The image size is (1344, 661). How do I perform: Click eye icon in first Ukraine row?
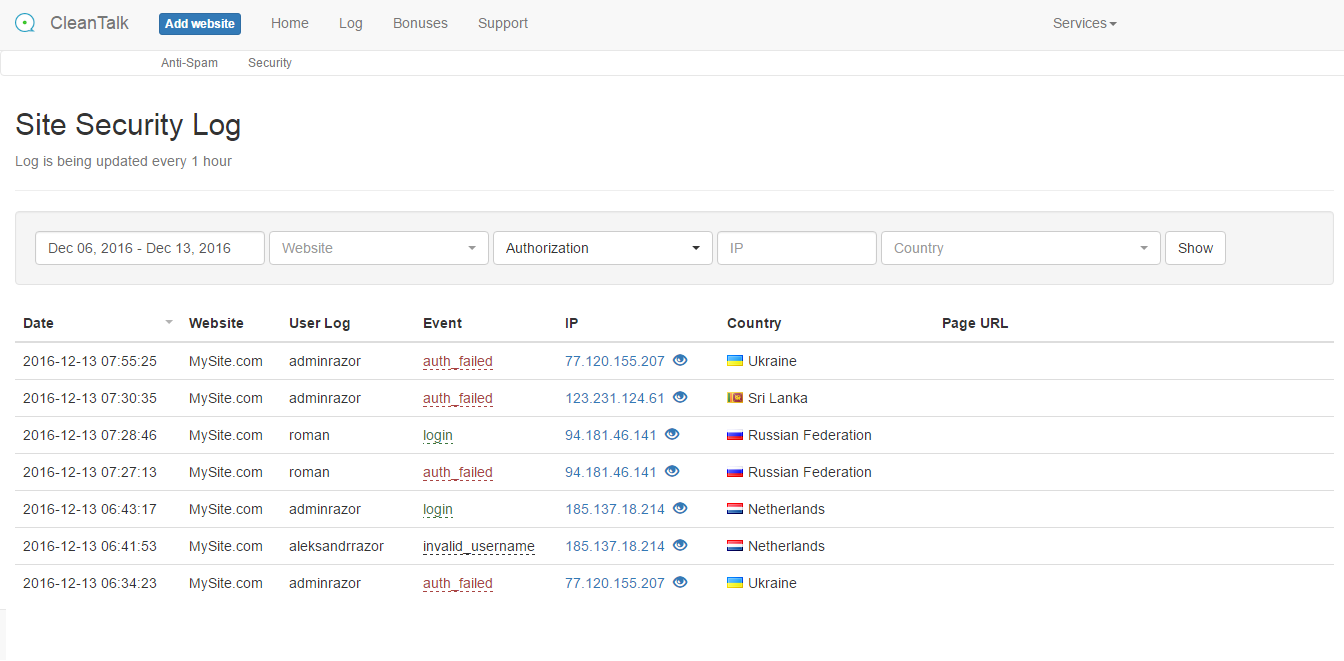tap(680, 360)
